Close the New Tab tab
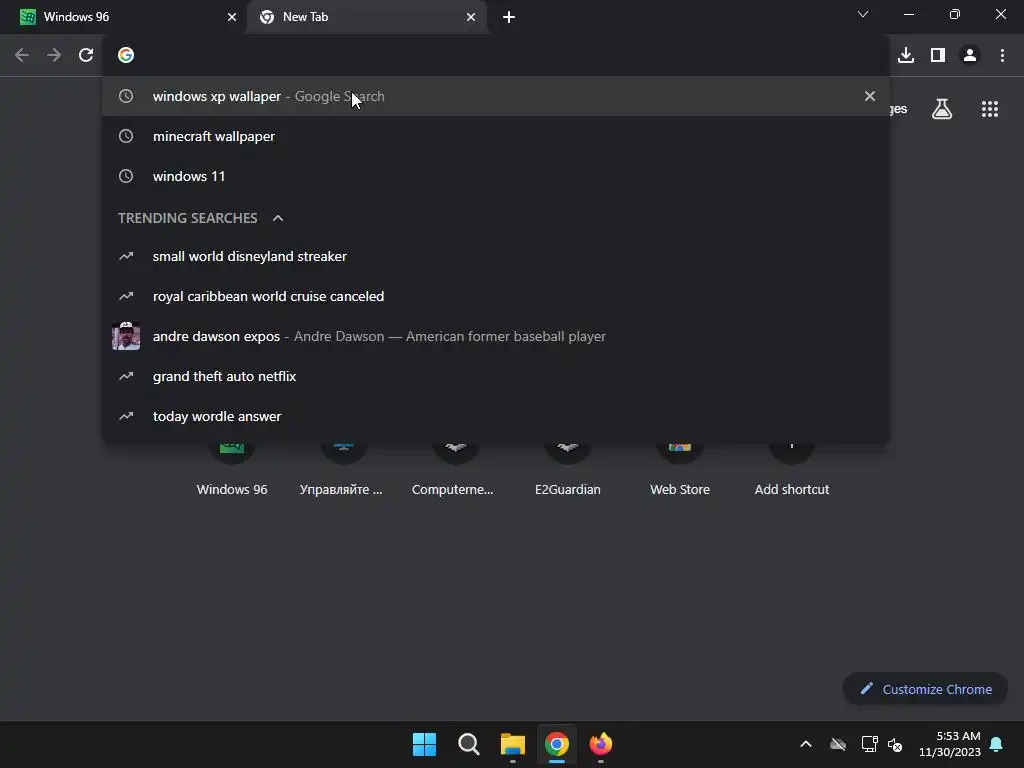Image resolution: width=1024 pixels, height=768 pixels. pyautogui.click(x=471, y=17)
